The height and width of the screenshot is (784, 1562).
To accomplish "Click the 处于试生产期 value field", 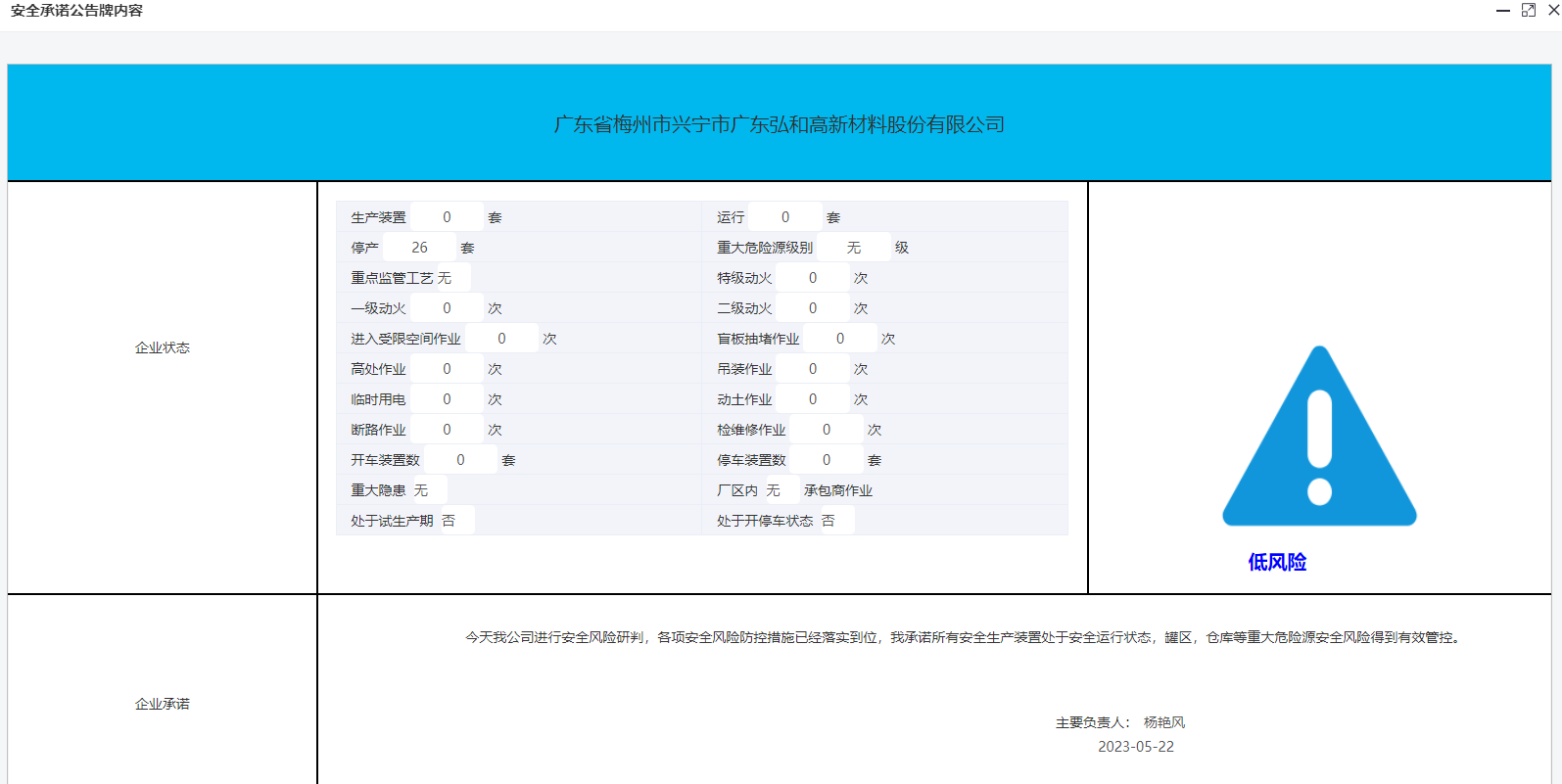I will (x=454, y=521).
